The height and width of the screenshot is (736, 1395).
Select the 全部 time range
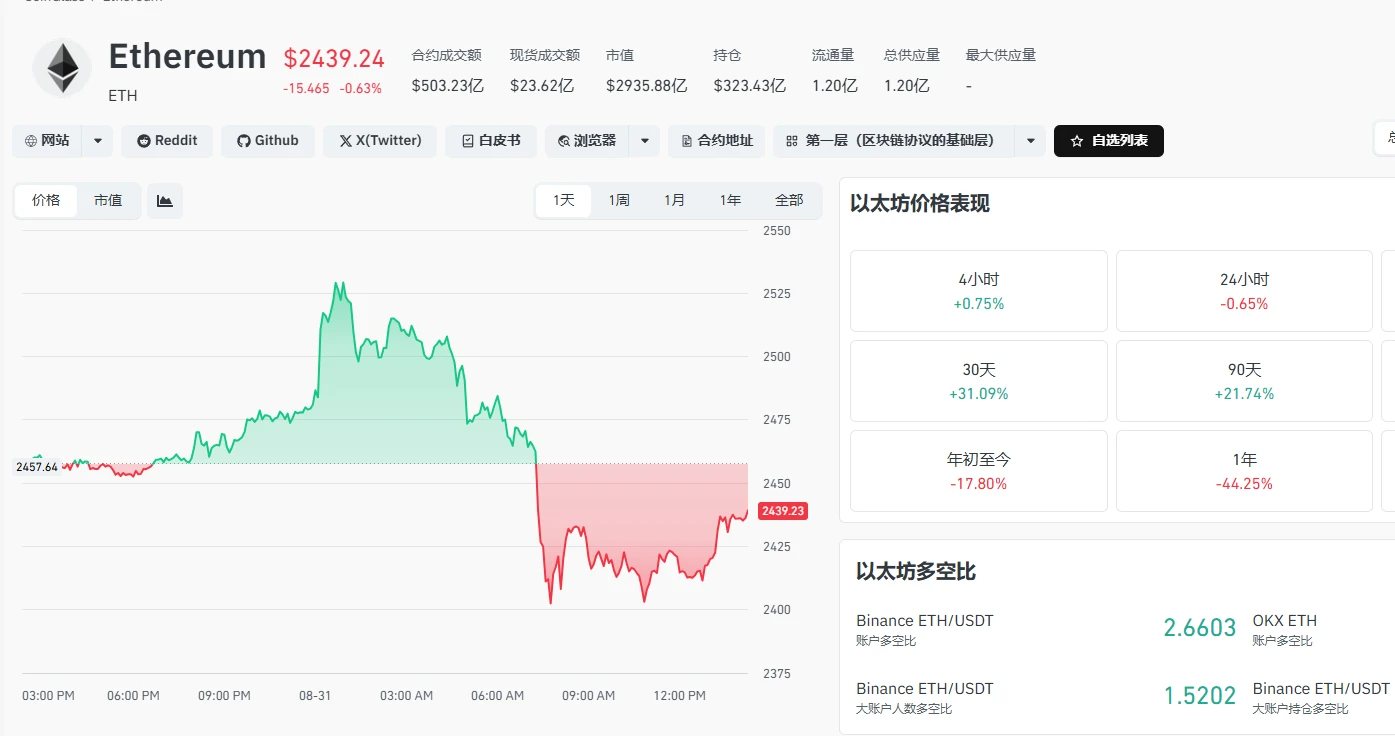click(x=789, y=201)
